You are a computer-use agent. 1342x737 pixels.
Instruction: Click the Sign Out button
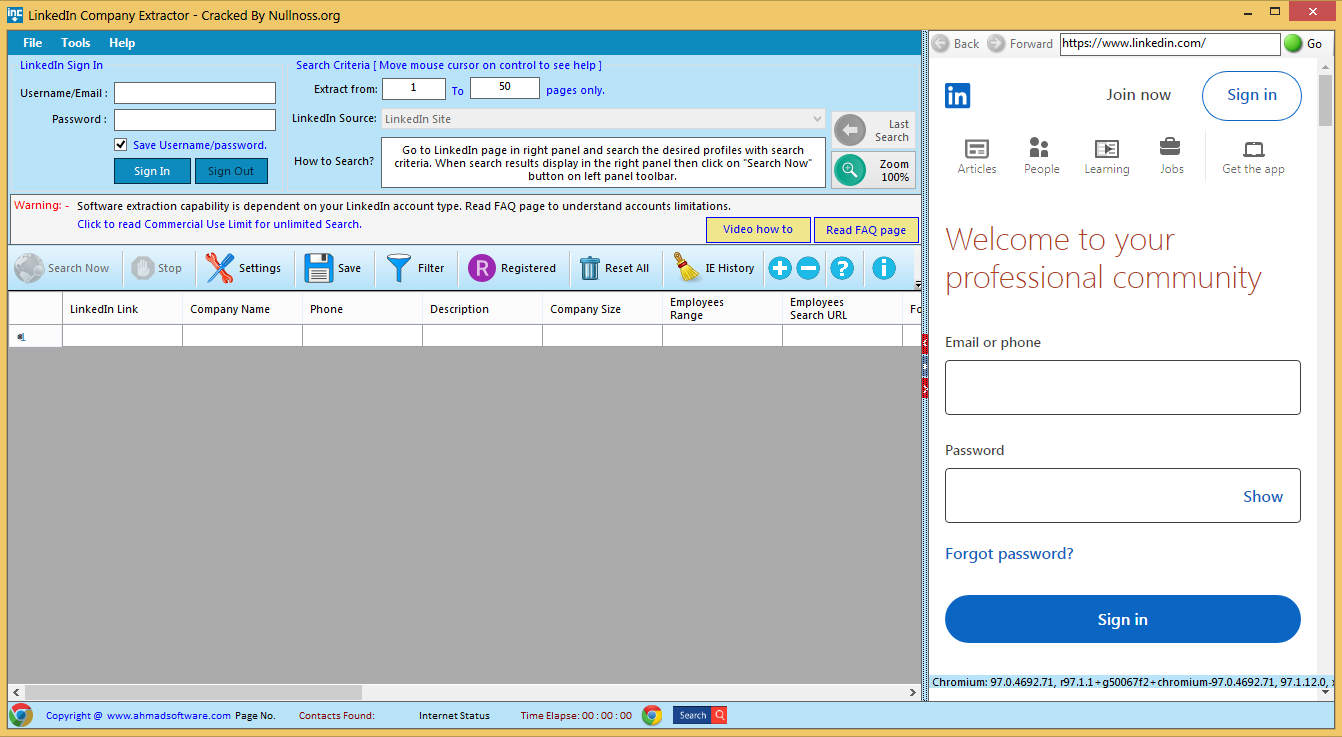(231, 171)
